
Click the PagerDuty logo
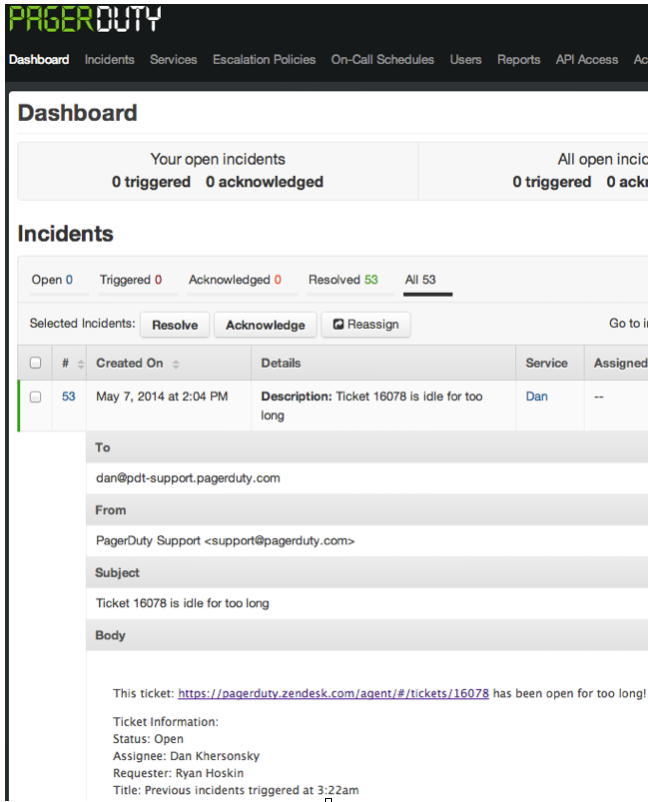[x=84, y=19]
